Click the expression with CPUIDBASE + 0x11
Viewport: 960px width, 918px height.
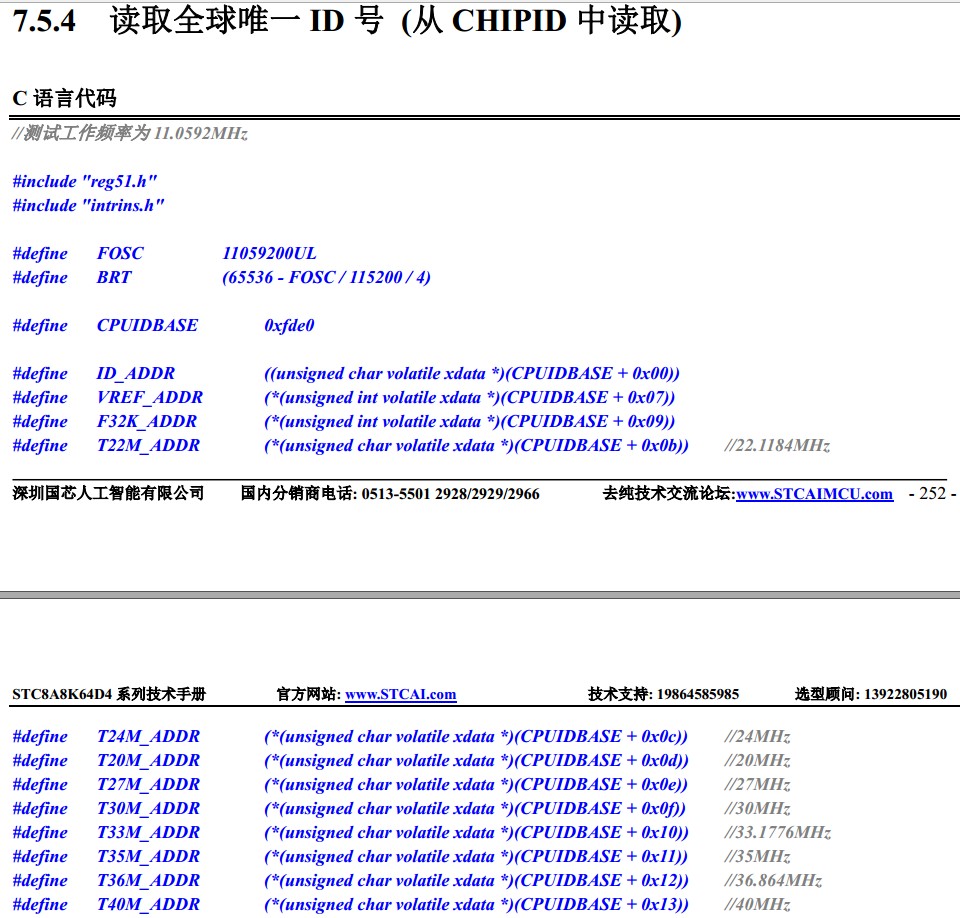[476, 856]
